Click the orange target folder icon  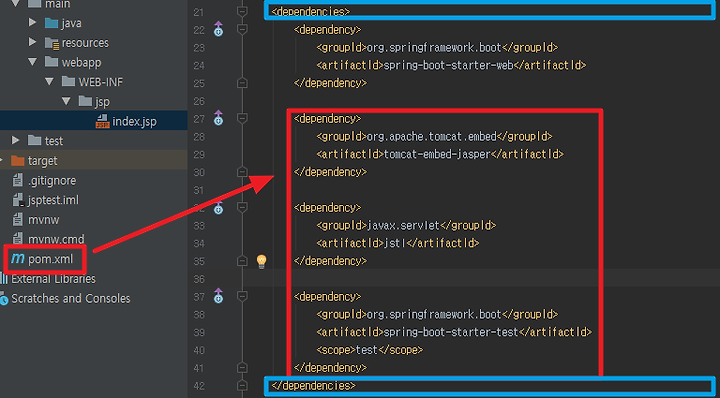click(17, 161)
